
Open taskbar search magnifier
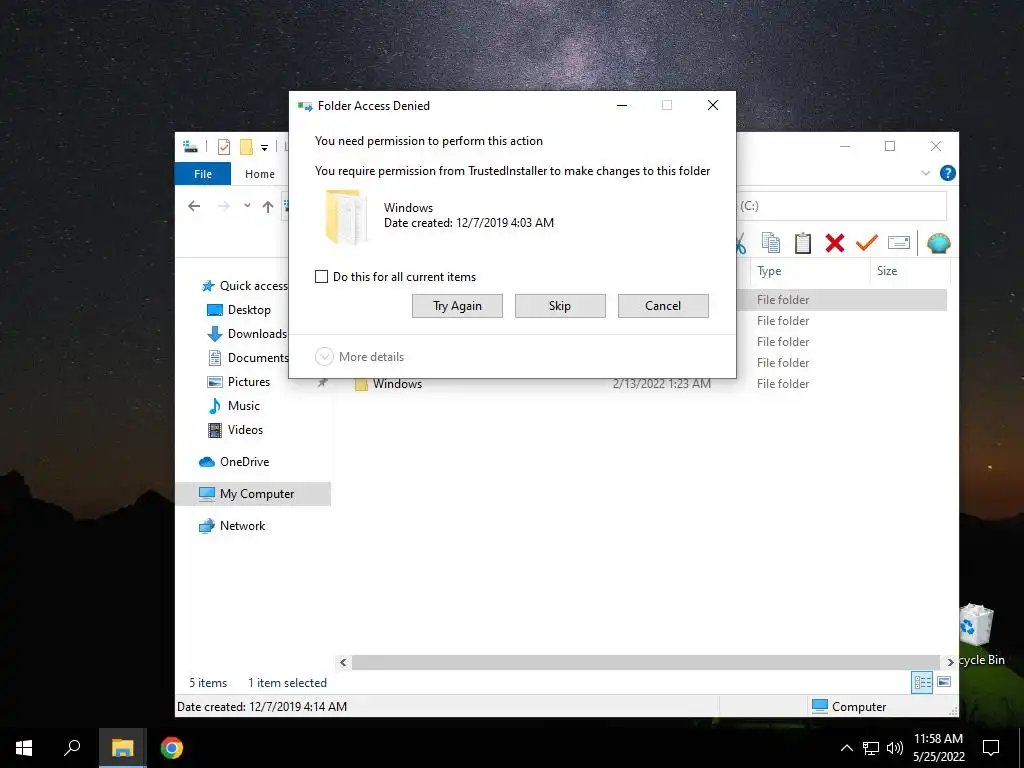tap(72, 748)
